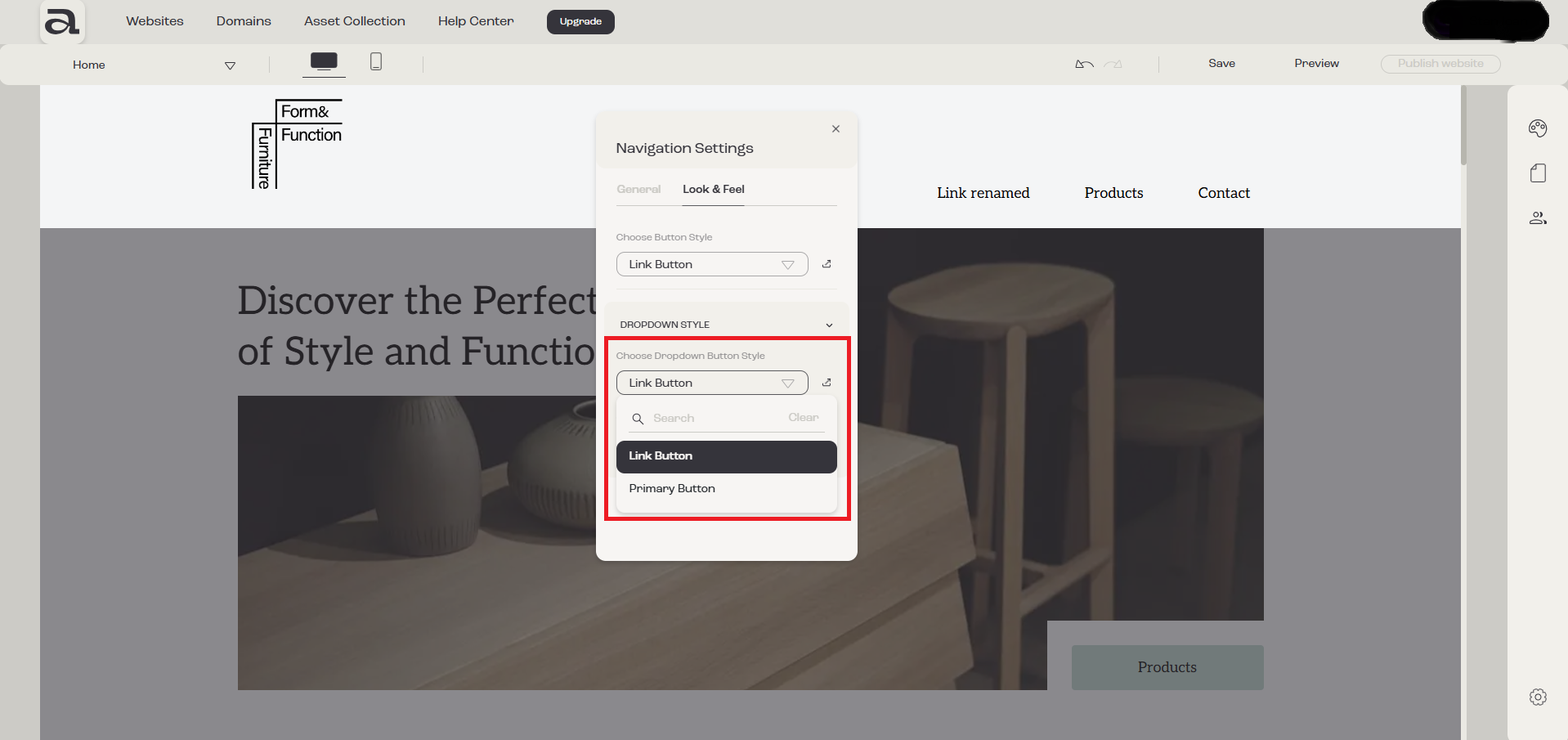Viewport: 1568px width, 740px height.
Task: Open the design palette icon in sidebar
Action: coord(1538,128)
